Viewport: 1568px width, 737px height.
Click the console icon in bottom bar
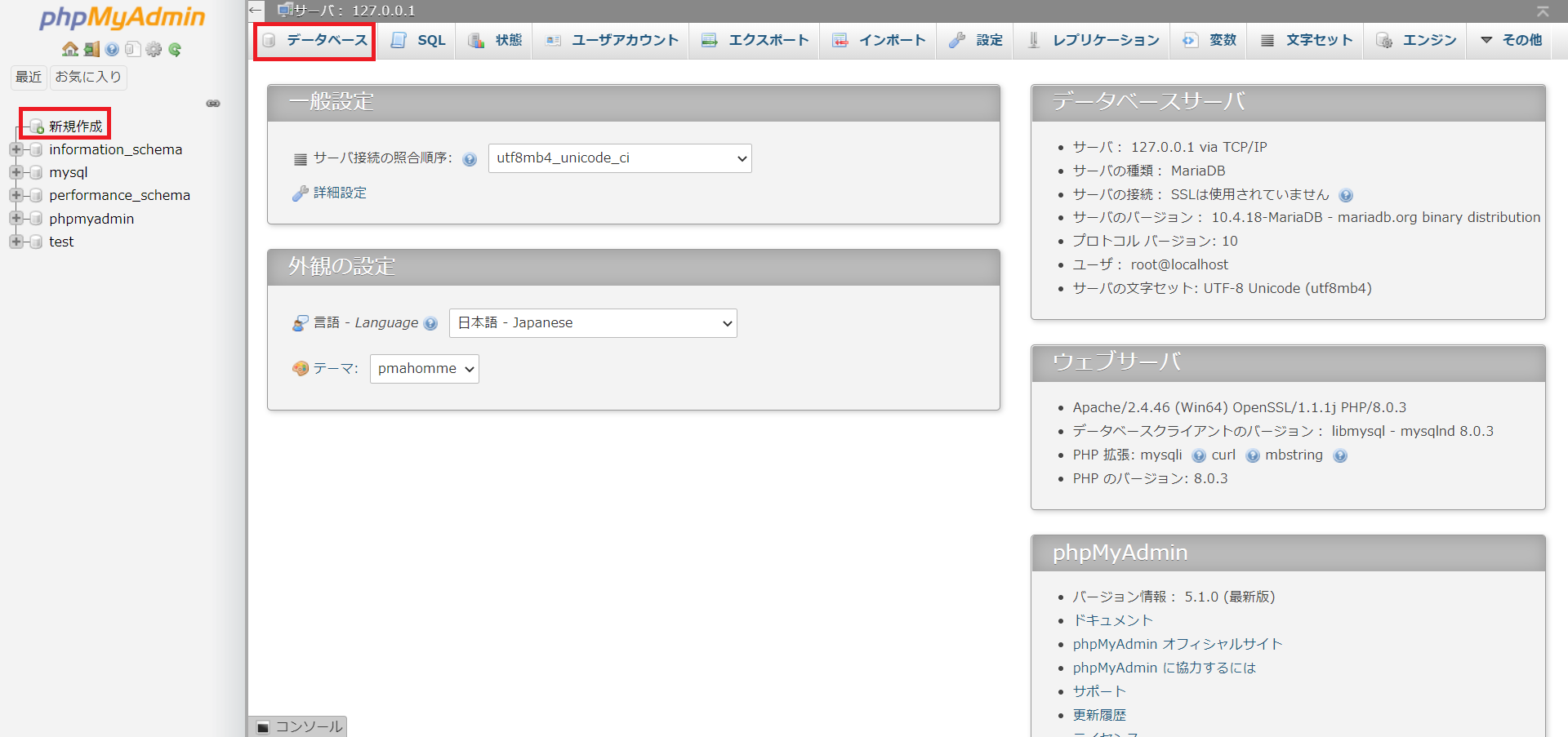(x=263, y=727)
